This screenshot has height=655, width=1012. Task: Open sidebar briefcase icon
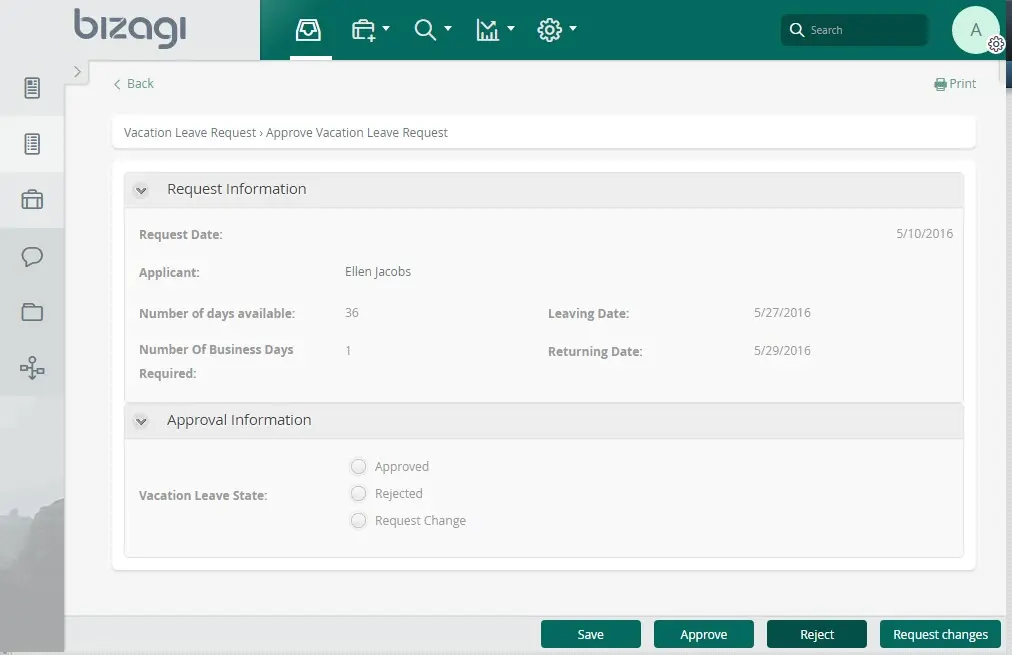click(32, 199)
